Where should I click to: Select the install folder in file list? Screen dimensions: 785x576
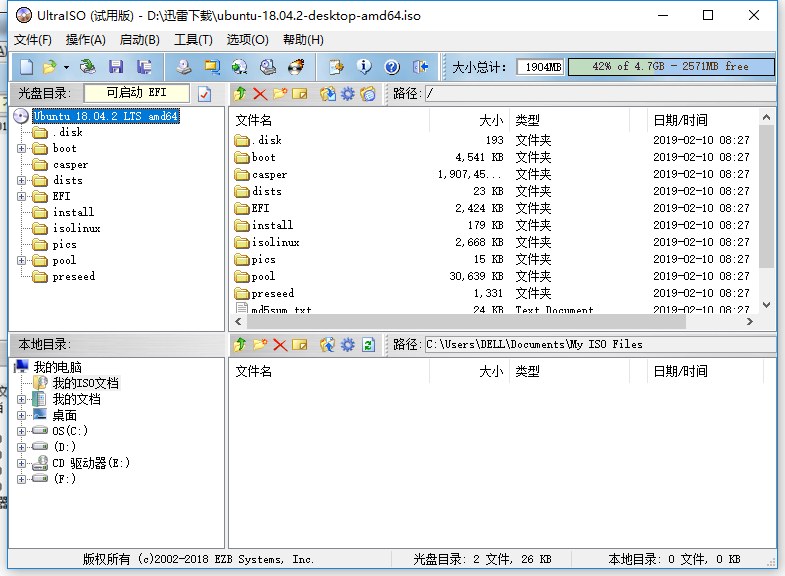coord(272,225)
